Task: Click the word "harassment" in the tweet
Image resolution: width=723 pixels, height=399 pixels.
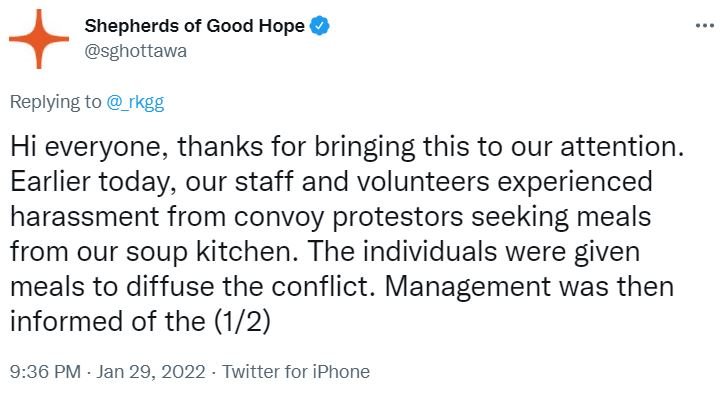Action: pyautogui.click(x=84, y=216)
